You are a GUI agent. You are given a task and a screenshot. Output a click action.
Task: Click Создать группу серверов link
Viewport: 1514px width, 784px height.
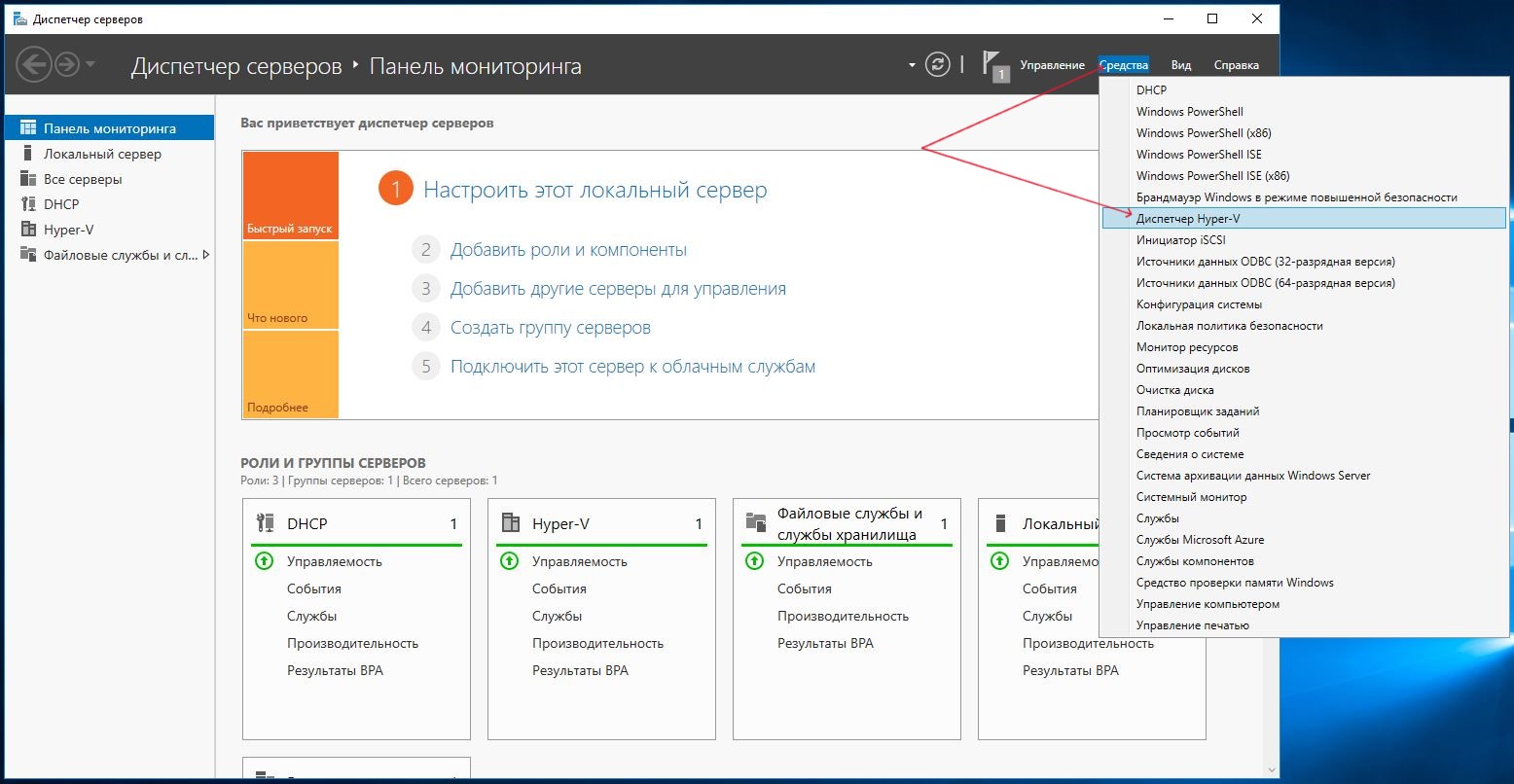[550, 328]
